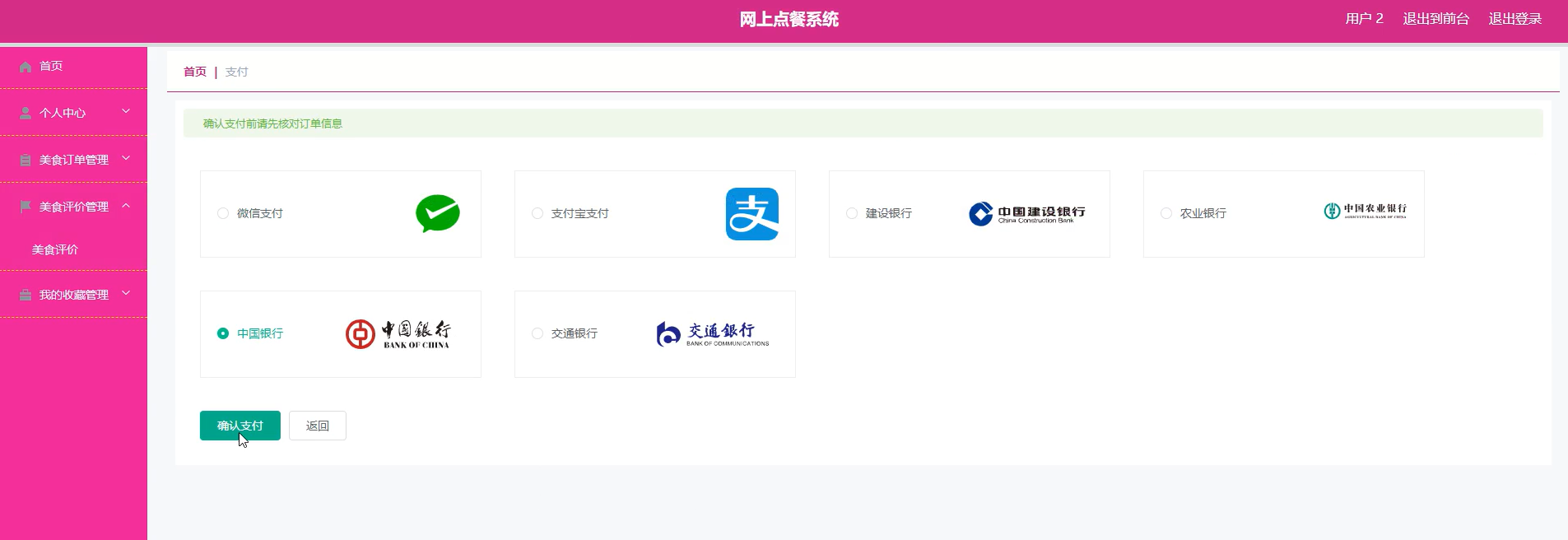
Task: Select the 微信支付 radio button
Action: 223,213
